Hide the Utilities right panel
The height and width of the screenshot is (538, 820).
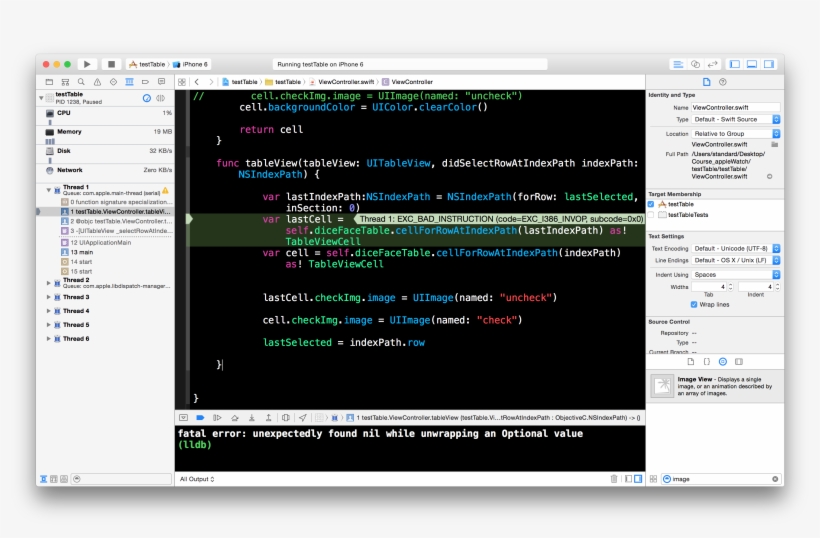point(769,64)
